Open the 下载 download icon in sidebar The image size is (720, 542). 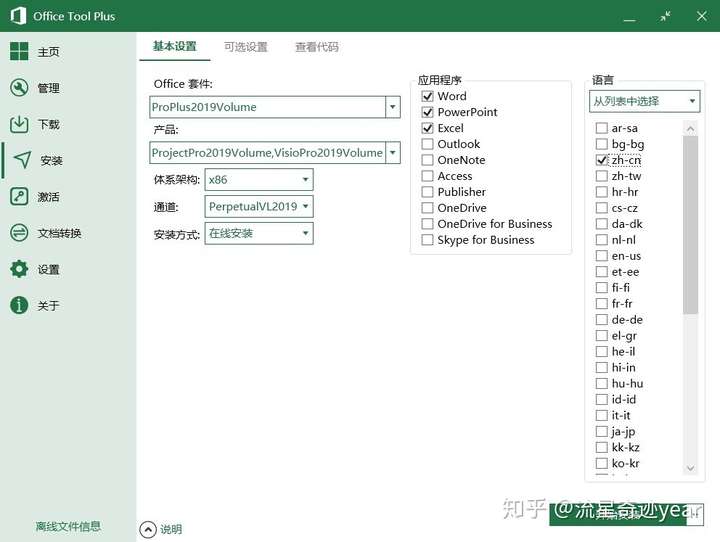click(19, 124)
